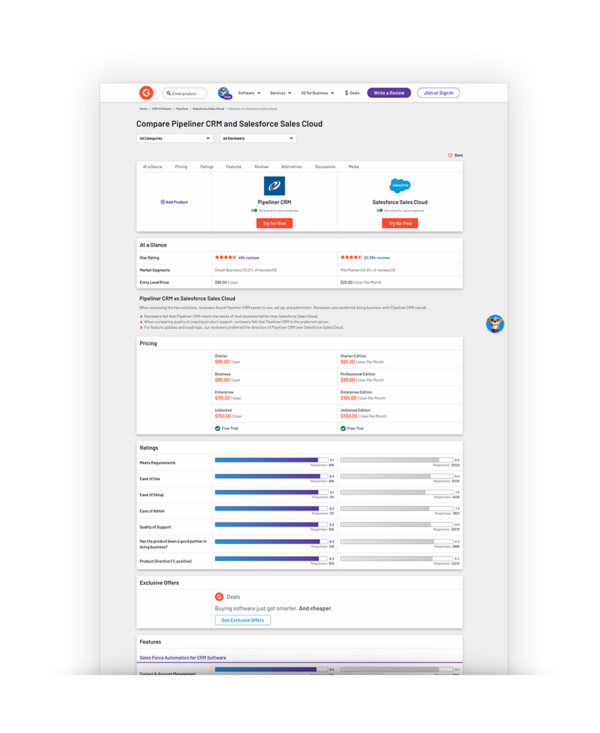This screenshot has width=600, height=733.
Task: Click the Pipeliner CRM logo
Action: point(275,186)
